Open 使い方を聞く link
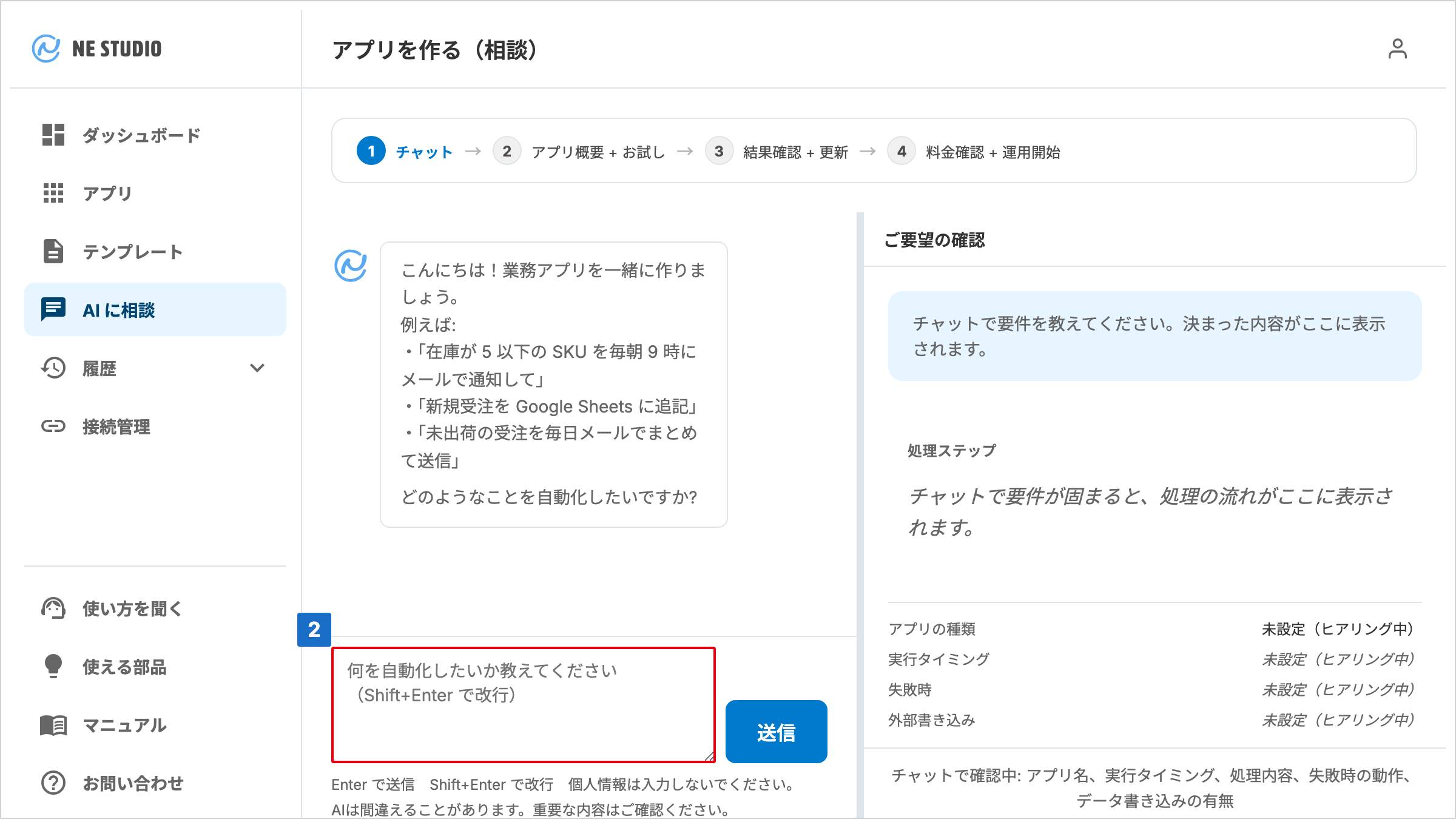 [x=155, y=608]
